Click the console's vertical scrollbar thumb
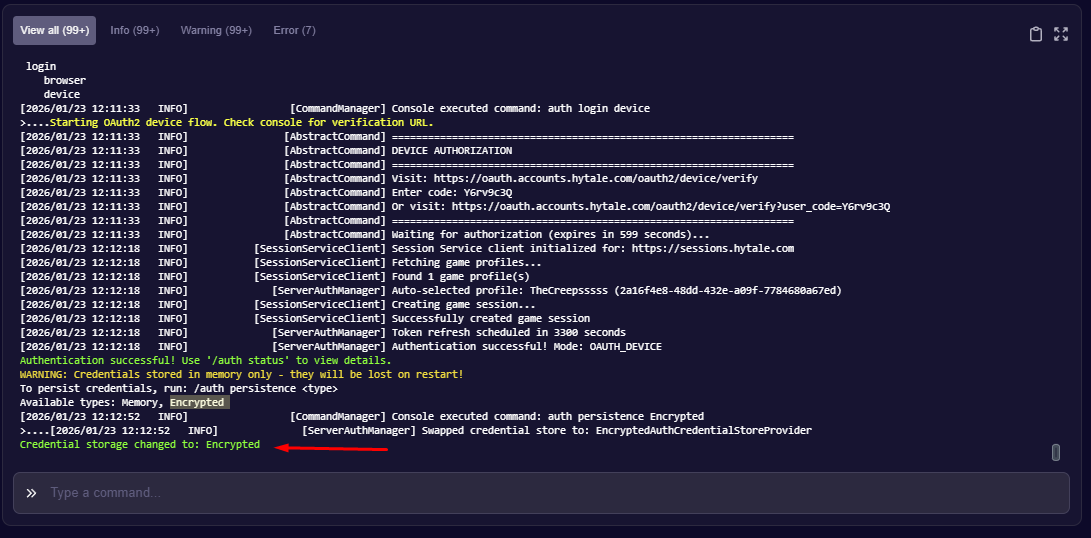Image resolution: width=1091 pixels, height=538 pixels. (1055, 452)
